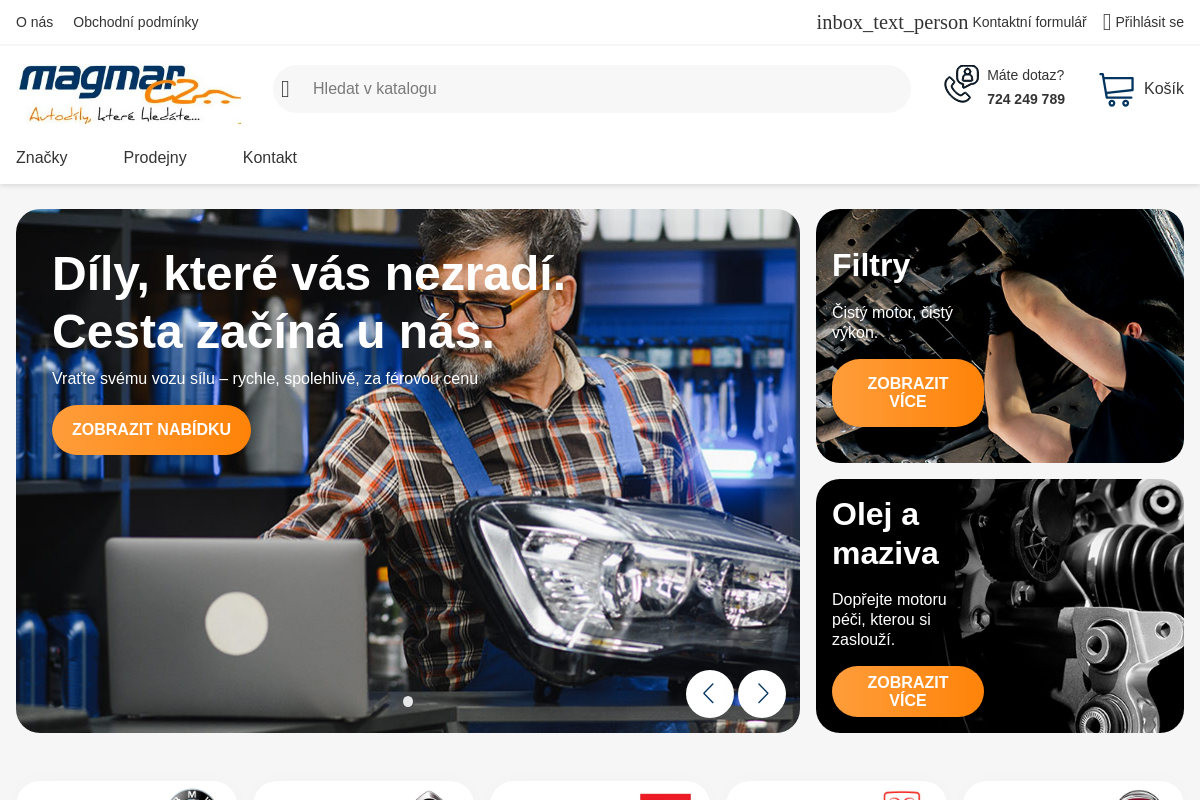Open the Prodejny menu item
The height and width of the screenshot is (800, 1200).
coord(155,157)
